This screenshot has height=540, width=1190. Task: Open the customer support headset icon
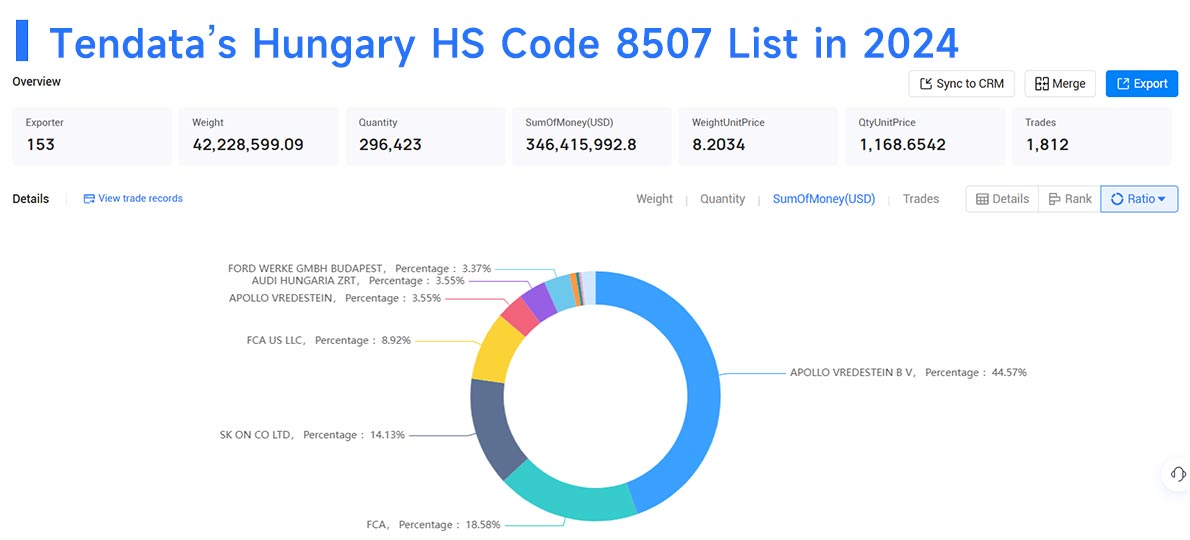pos(1178,474)
